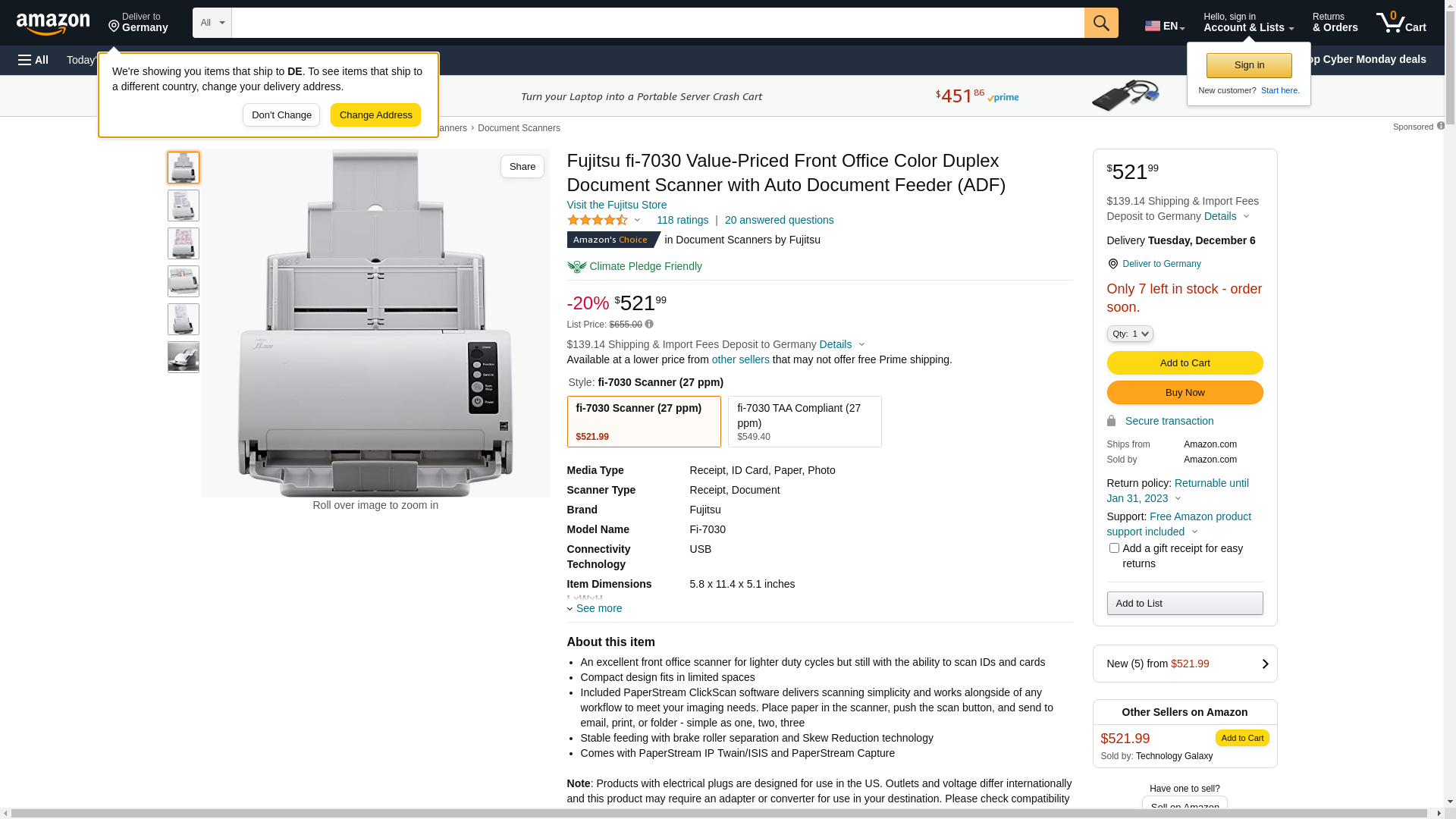Viewport: 1456px width, 819px height.
Task: Click the search input field
Action: [x=657, y=23]
